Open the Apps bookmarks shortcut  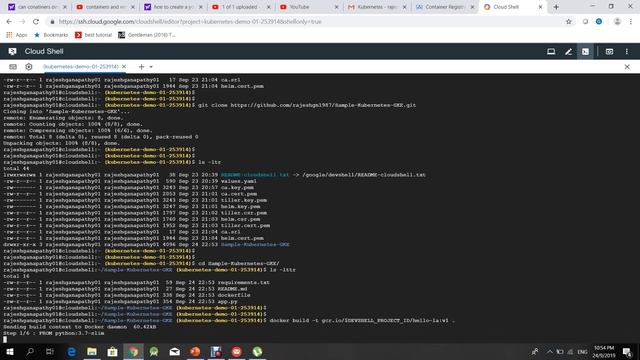(17, 35)
